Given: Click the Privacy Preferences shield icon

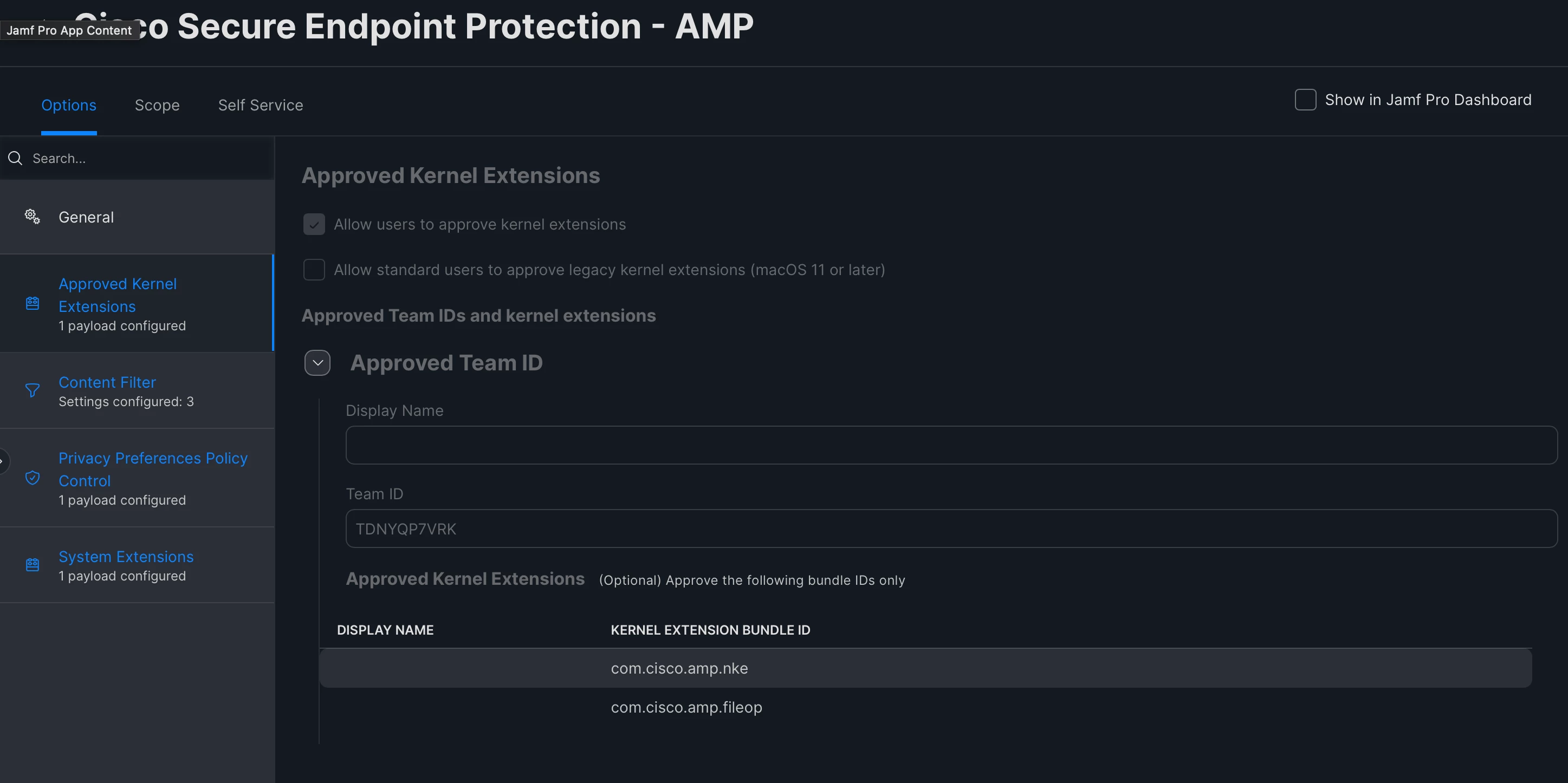Looking at the screenshot, I should coord(33,478).
